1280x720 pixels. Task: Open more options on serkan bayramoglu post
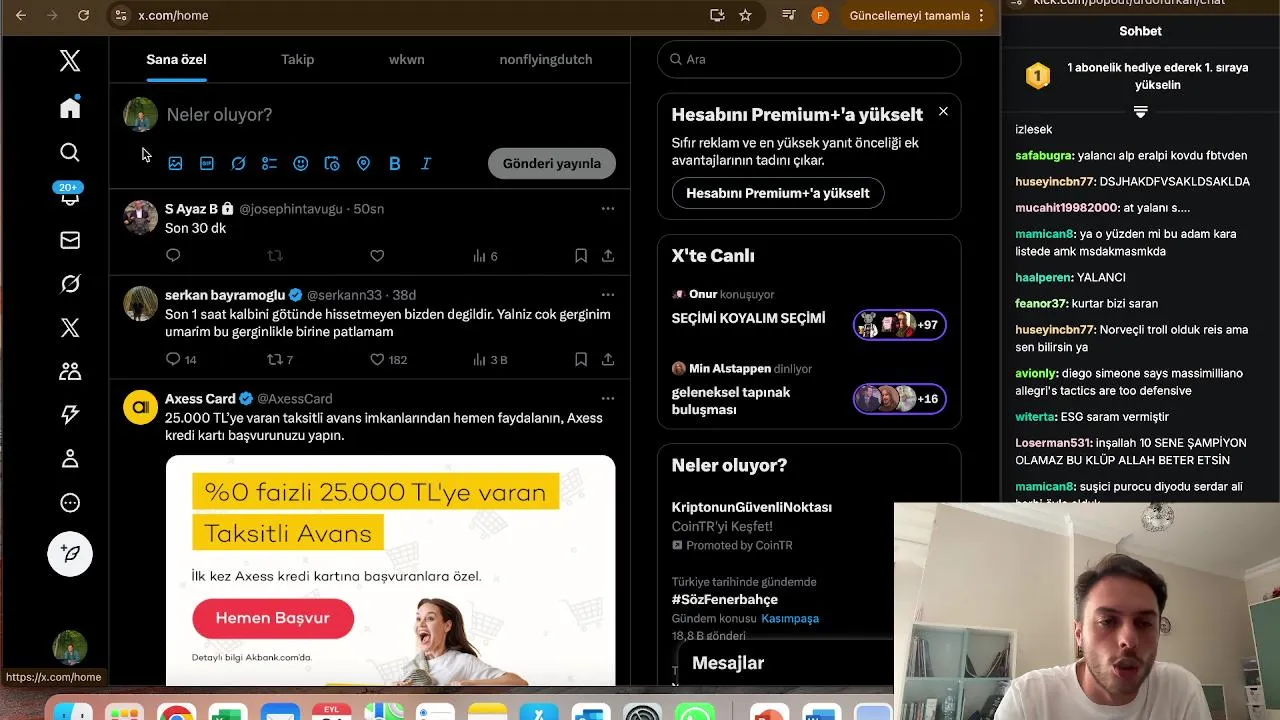point(607,295)
